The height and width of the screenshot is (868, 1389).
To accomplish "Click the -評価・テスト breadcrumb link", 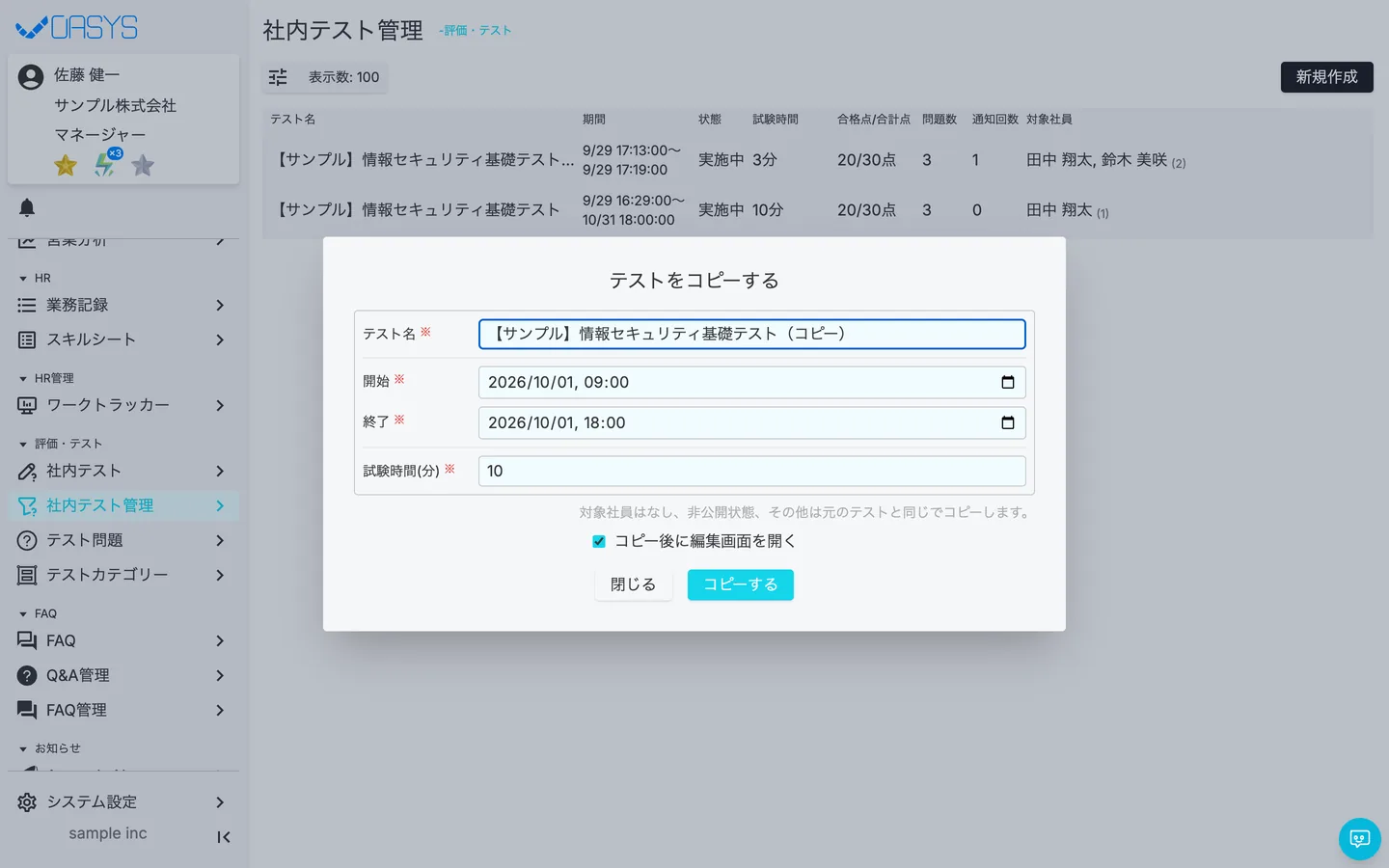I will [475, 31].
